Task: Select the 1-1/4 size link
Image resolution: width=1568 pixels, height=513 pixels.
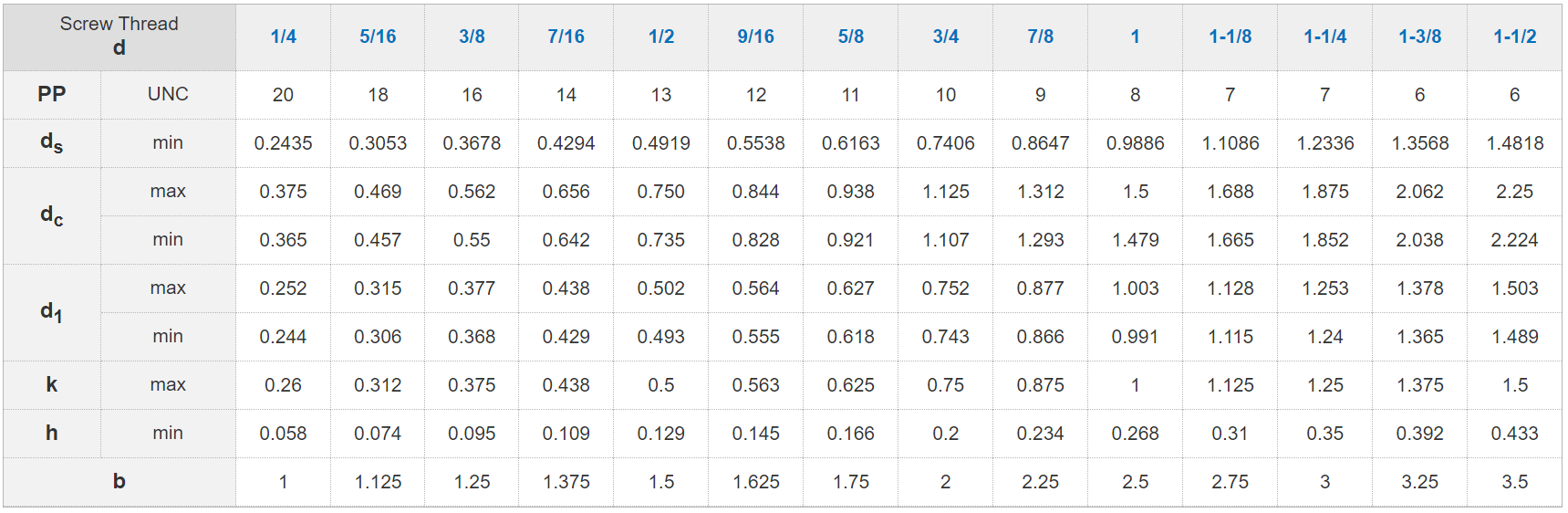Action: point(1324,37)
